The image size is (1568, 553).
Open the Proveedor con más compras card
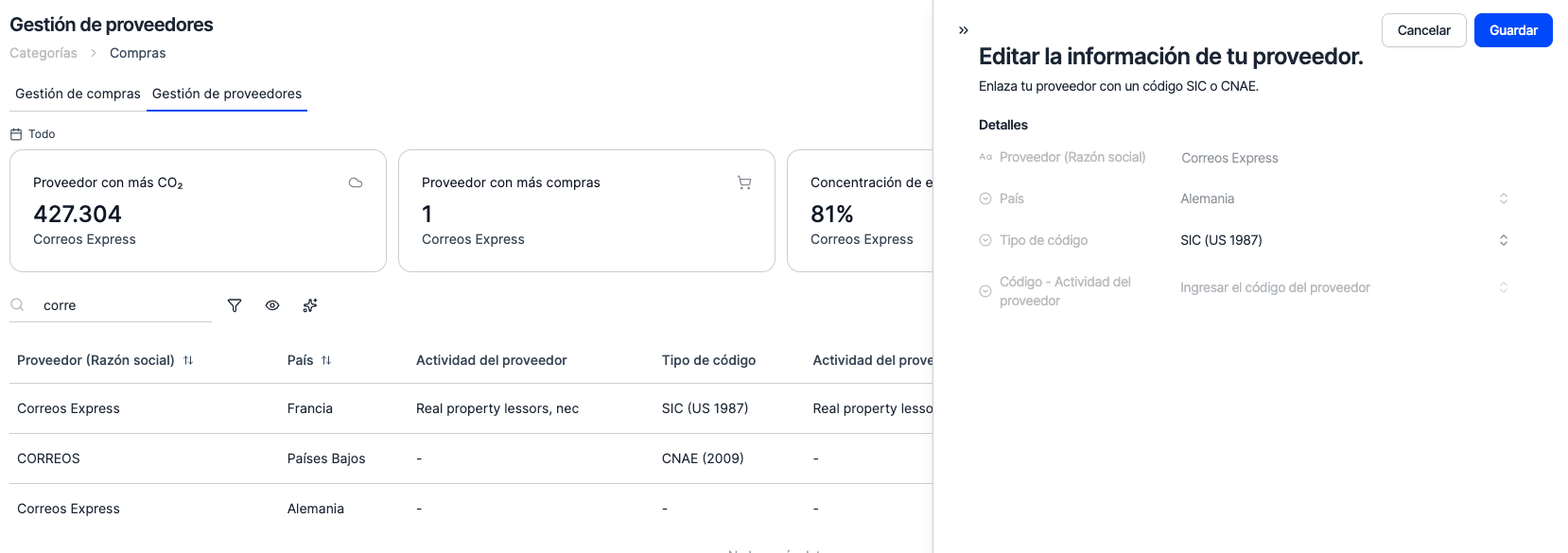586,211
